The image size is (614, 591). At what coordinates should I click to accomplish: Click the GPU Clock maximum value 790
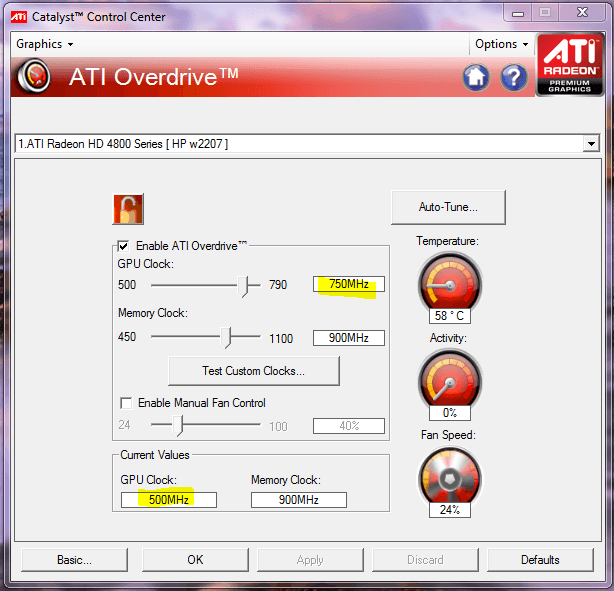[278, 285]
